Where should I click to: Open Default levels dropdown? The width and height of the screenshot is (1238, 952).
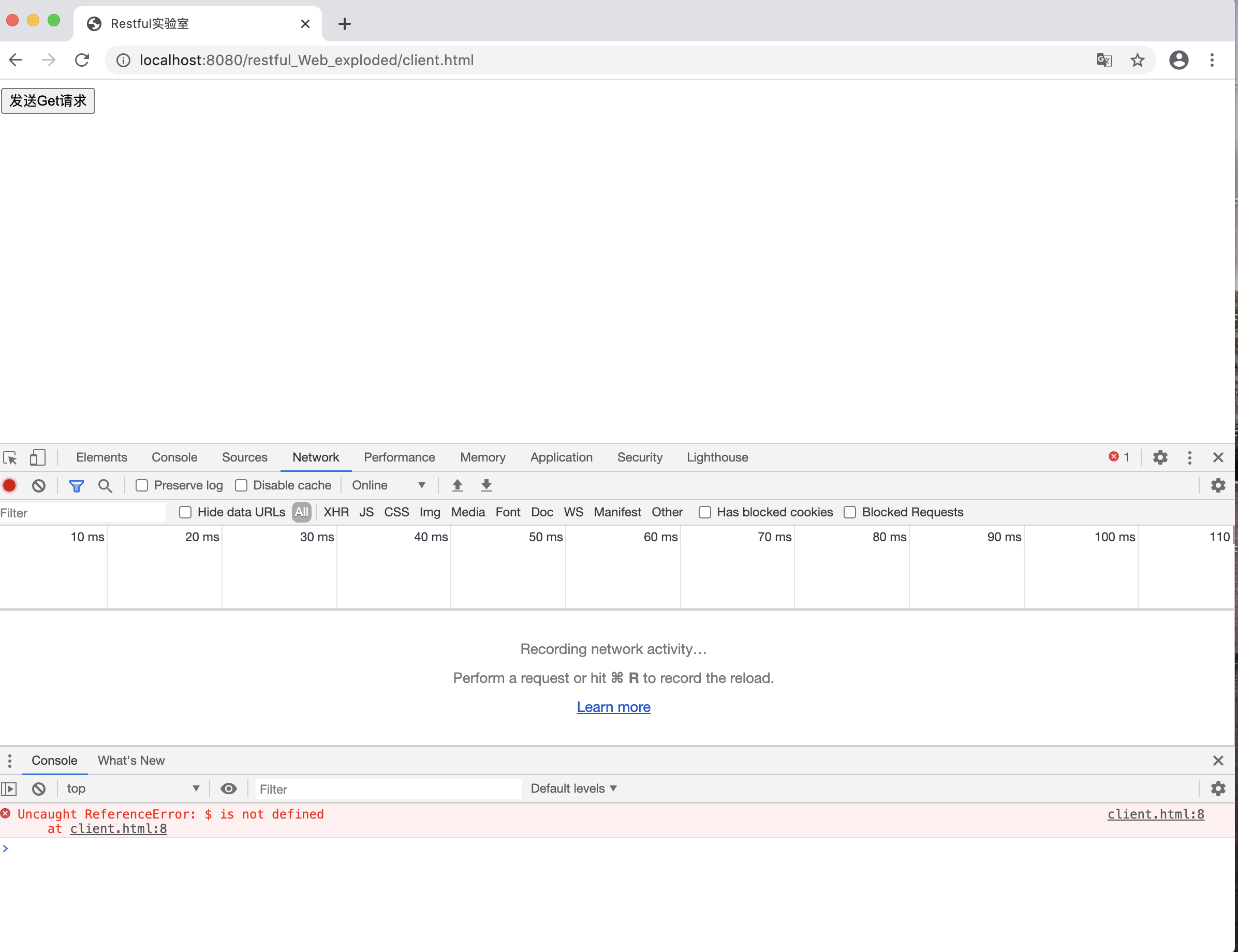(573, 789)
